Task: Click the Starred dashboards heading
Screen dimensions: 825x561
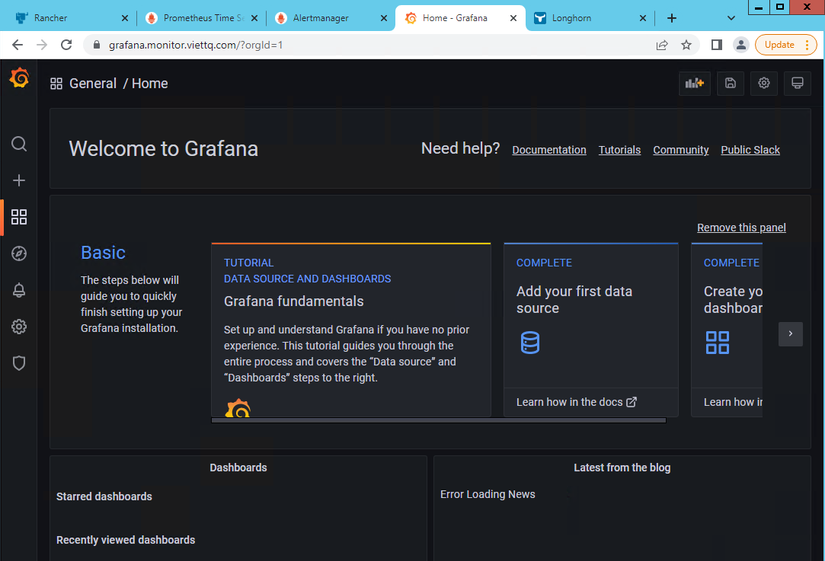Action: point(104,496)
